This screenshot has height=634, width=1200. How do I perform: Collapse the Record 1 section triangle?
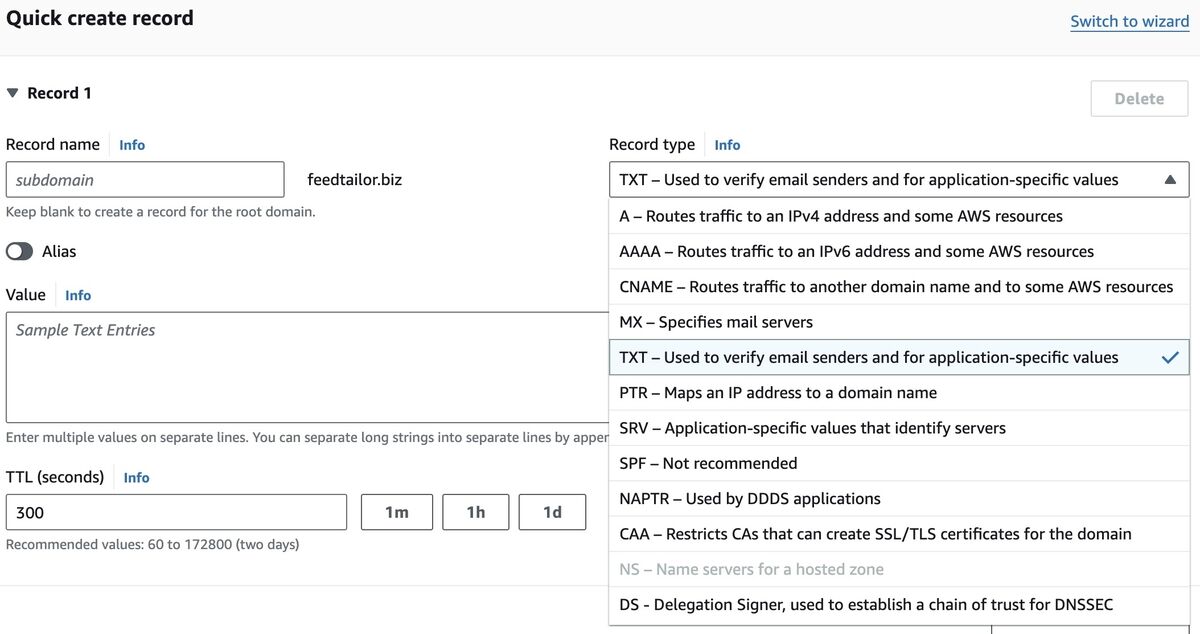[12, 93]
